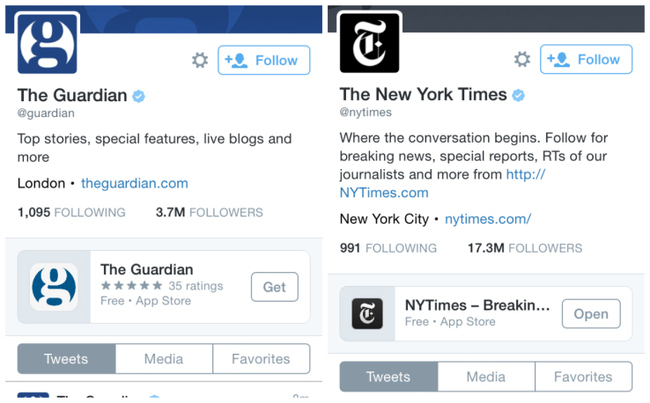Switch to Media tab on Guardian profile
Image resolution: width=650 pixels, height=403 pixels.
click(x=164, y=359)
